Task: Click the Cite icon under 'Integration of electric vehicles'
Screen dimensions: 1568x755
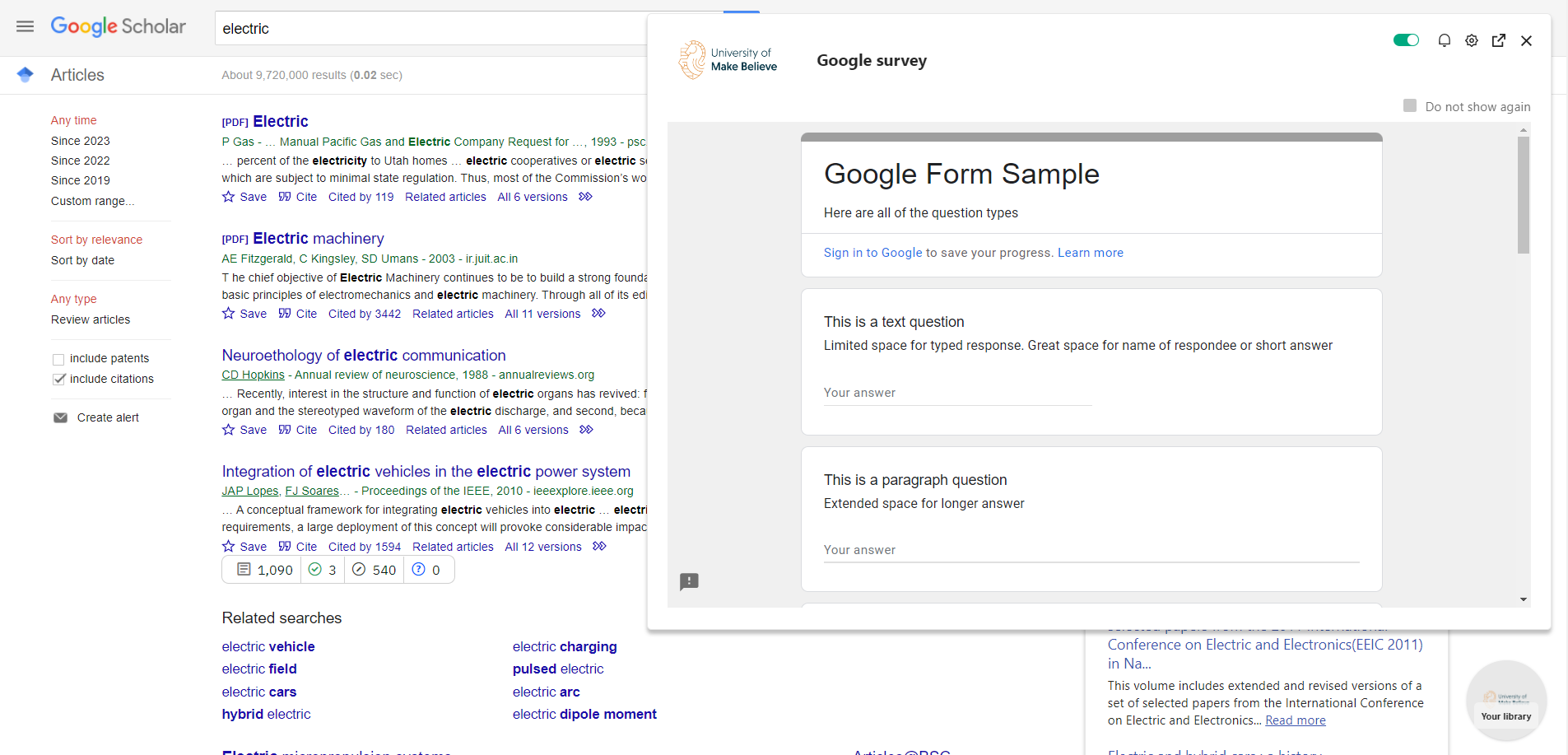Action: [285, 547]
